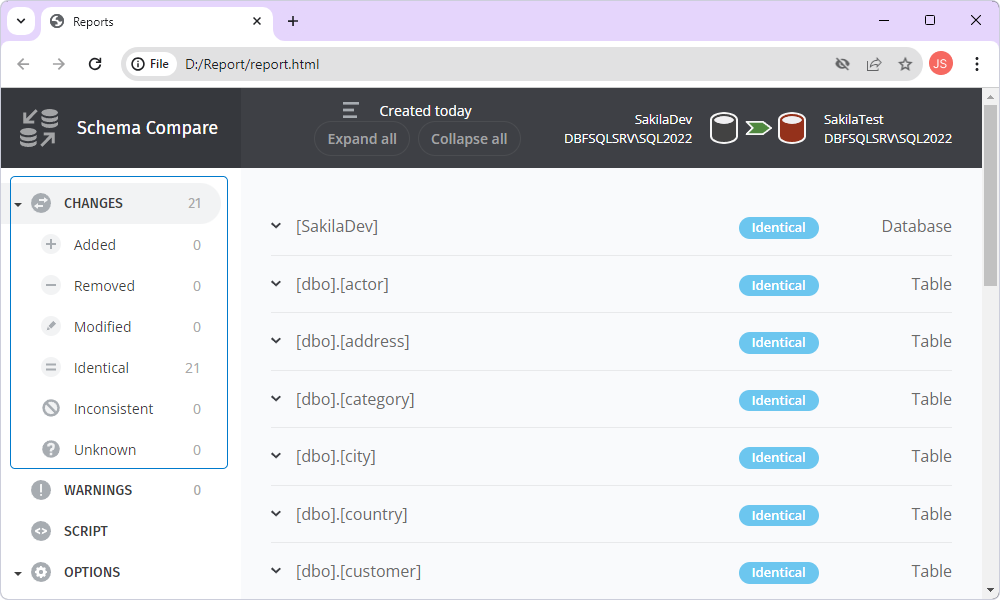Click the Database type label
The image size is (1000, 600).
tap(916, 226)
